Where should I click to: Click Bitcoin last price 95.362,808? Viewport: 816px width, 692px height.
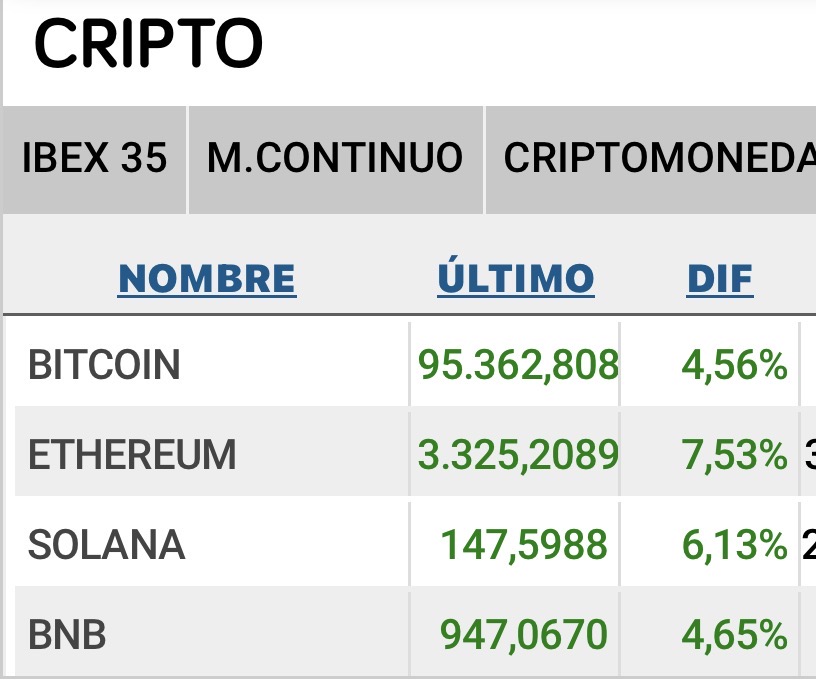(518, 365)
